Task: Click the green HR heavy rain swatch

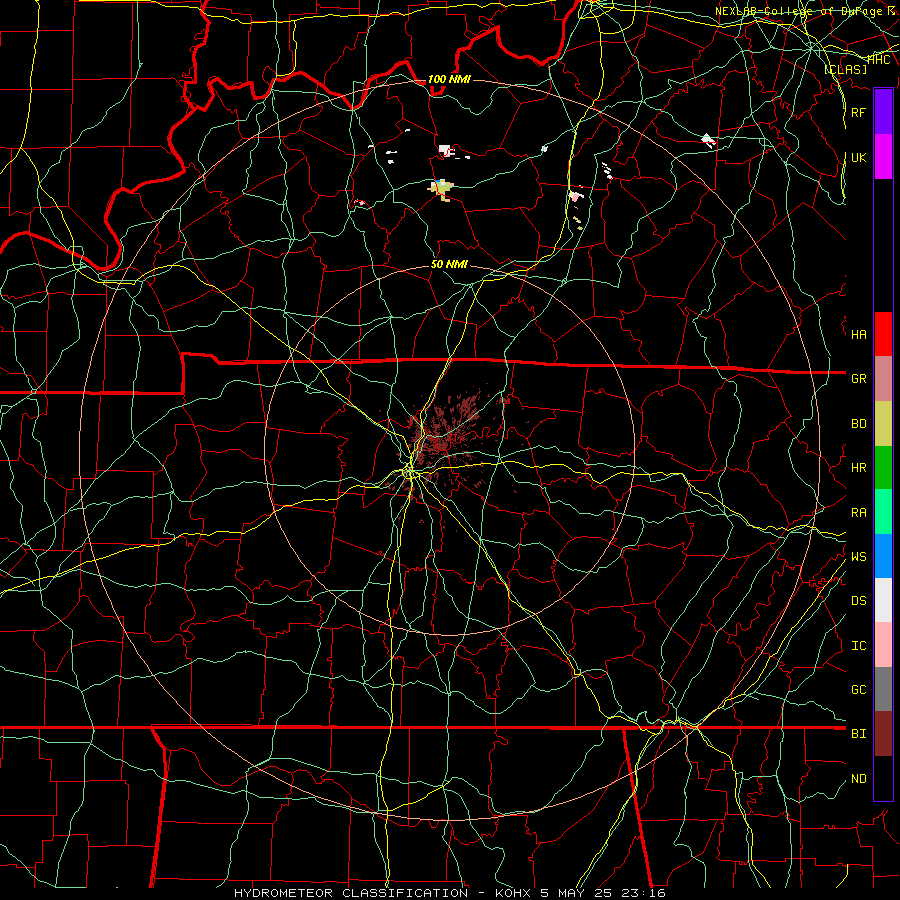Action: 883,468
